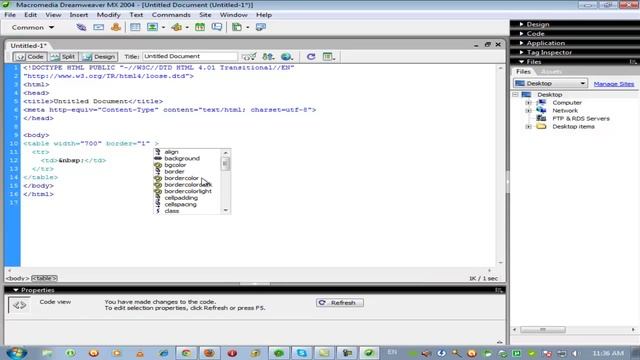This screenshot has height=360, width=640.
Task: Expand the Desktop items tree node
Action: [x=528, y=127]
